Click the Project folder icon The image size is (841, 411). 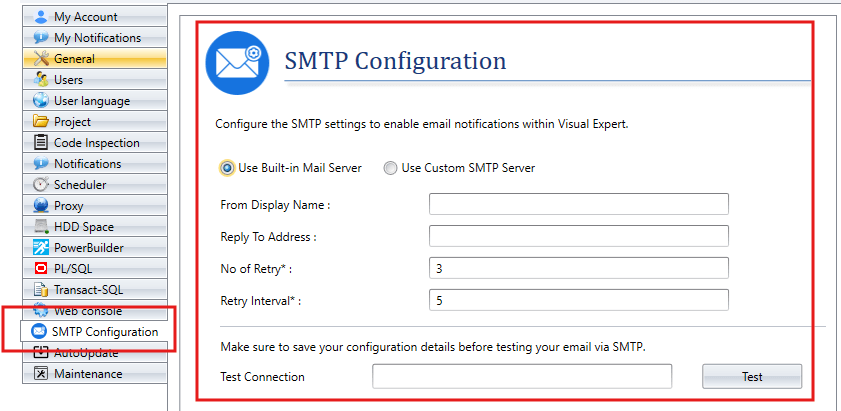(41, 121)
